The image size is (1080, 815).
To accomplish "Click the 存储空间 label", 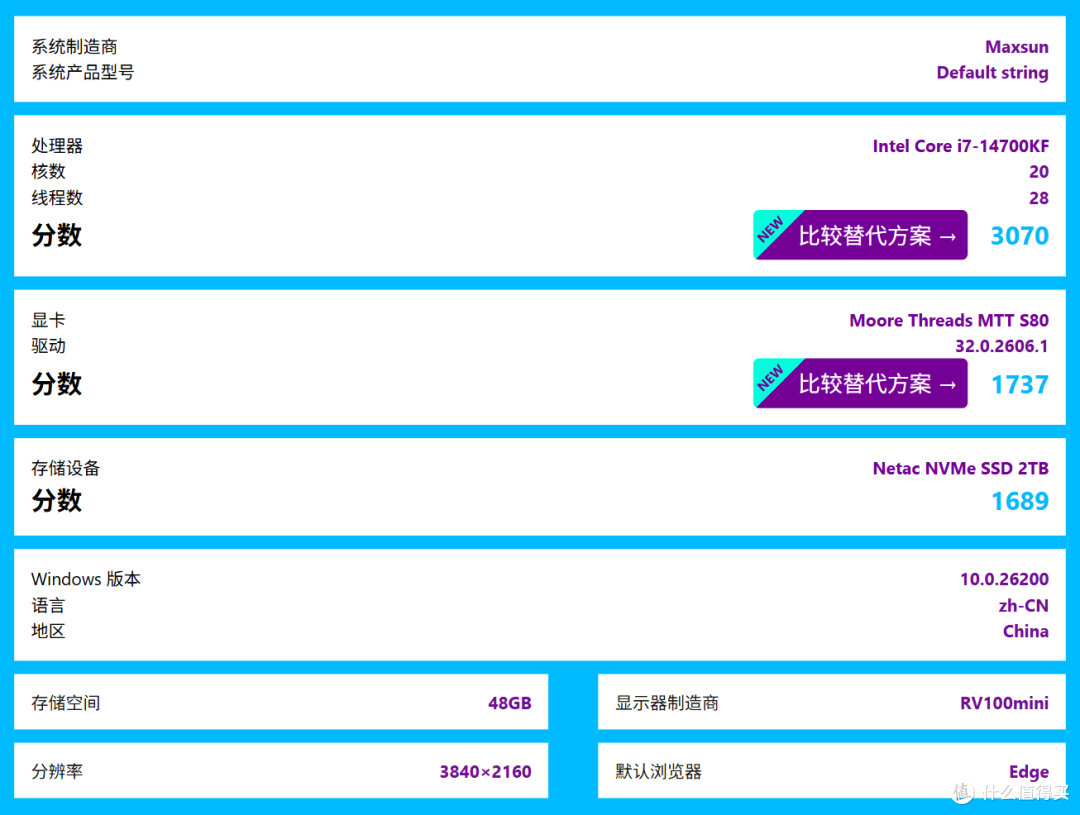I will [x=65, y=703].
